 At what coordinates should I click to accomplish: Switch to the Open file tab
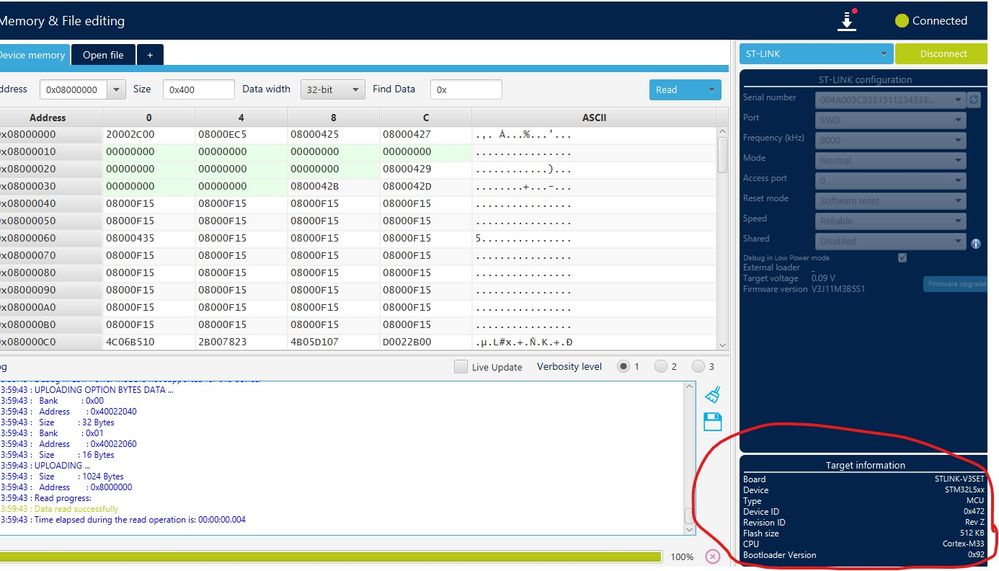tap(103, 55)
